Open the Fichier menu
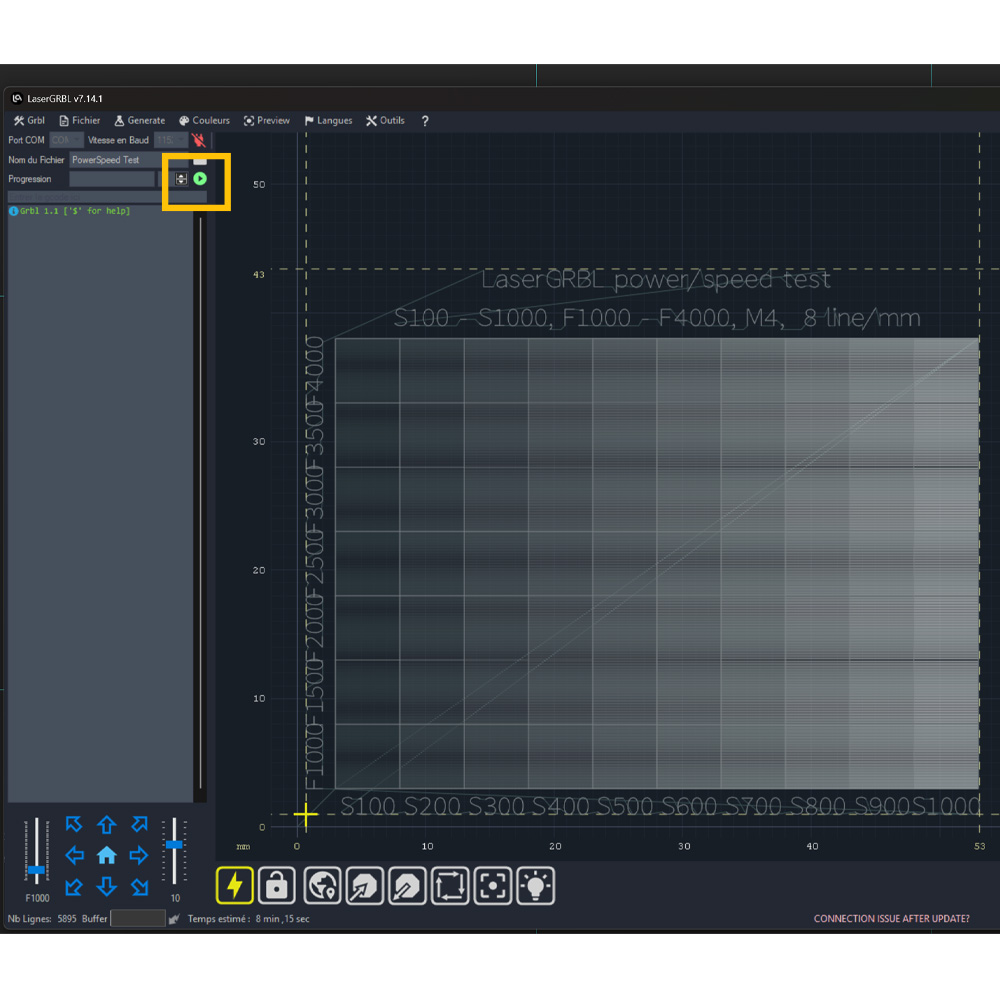Image resolution: width=1000 pixels, height=1000 pixels. click(80, 121)
